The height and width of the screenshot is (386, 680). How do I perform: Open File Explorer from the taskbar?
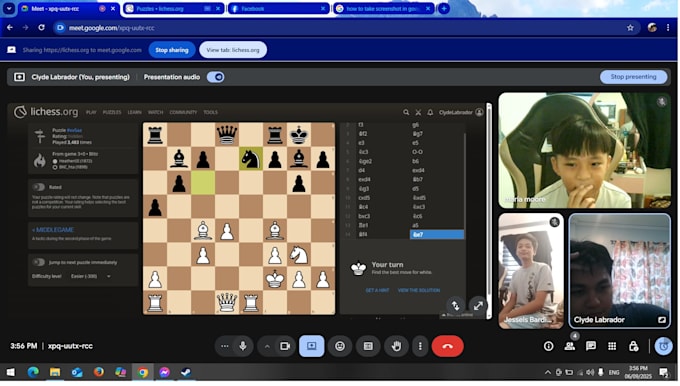55,372
